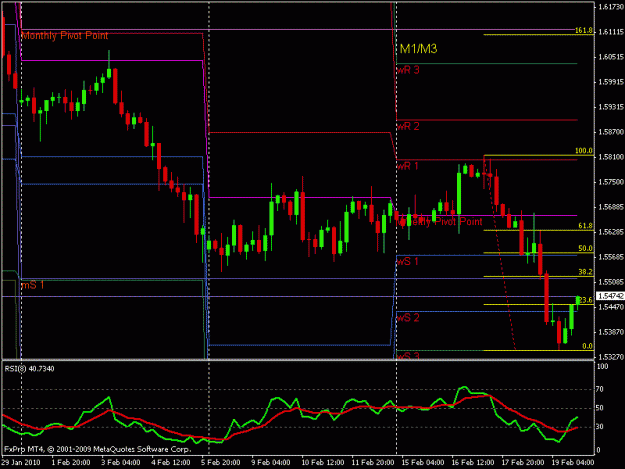Image resolution: width=625 pixels, height=469 pixels.
Task: Click the '3 Feb 04:00' time label
Action: [120, 462]
